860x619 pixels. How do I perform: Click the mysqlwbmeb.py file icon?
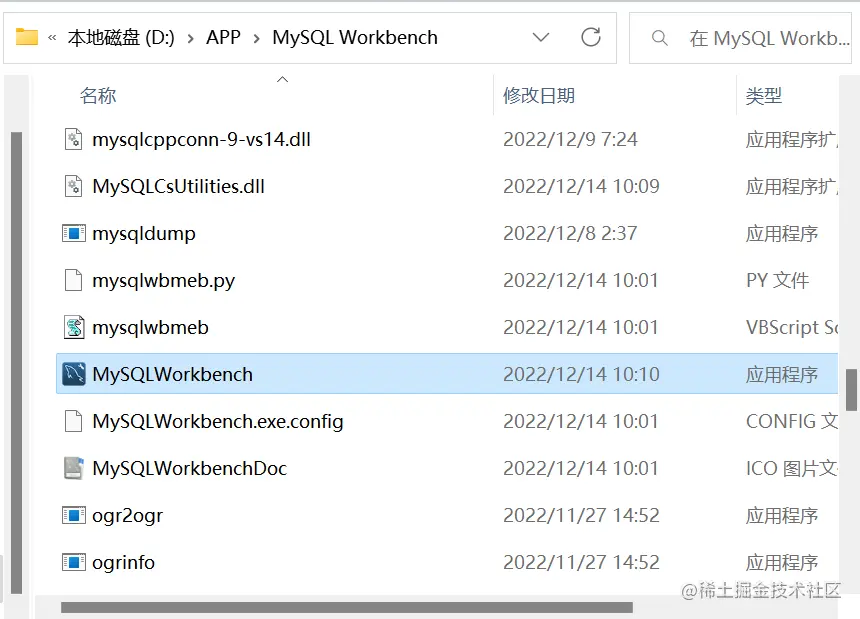click(73, 280)
